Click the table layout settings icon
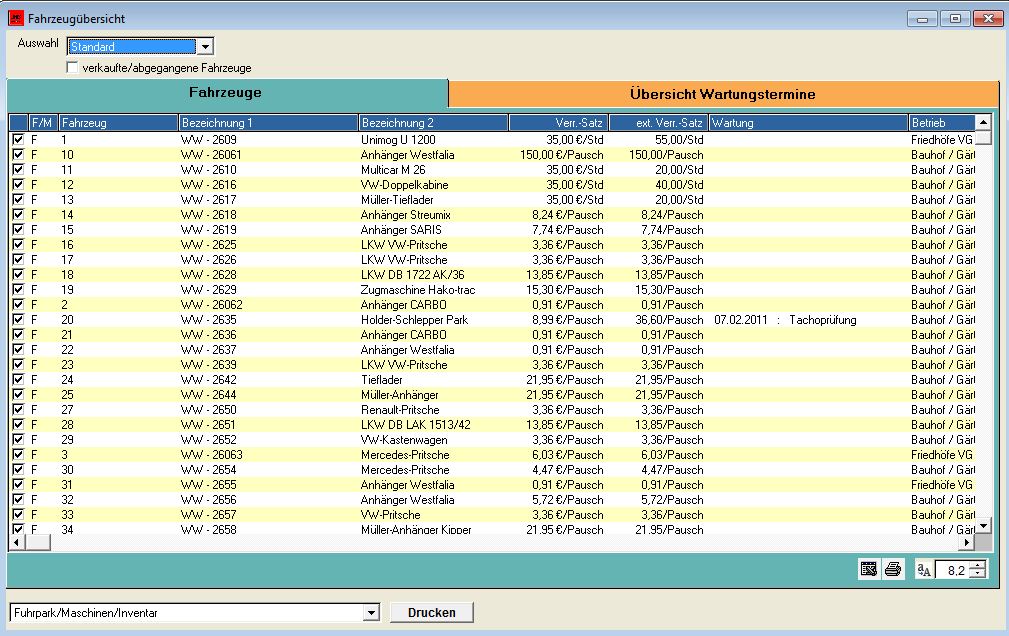 pos(868,570)
